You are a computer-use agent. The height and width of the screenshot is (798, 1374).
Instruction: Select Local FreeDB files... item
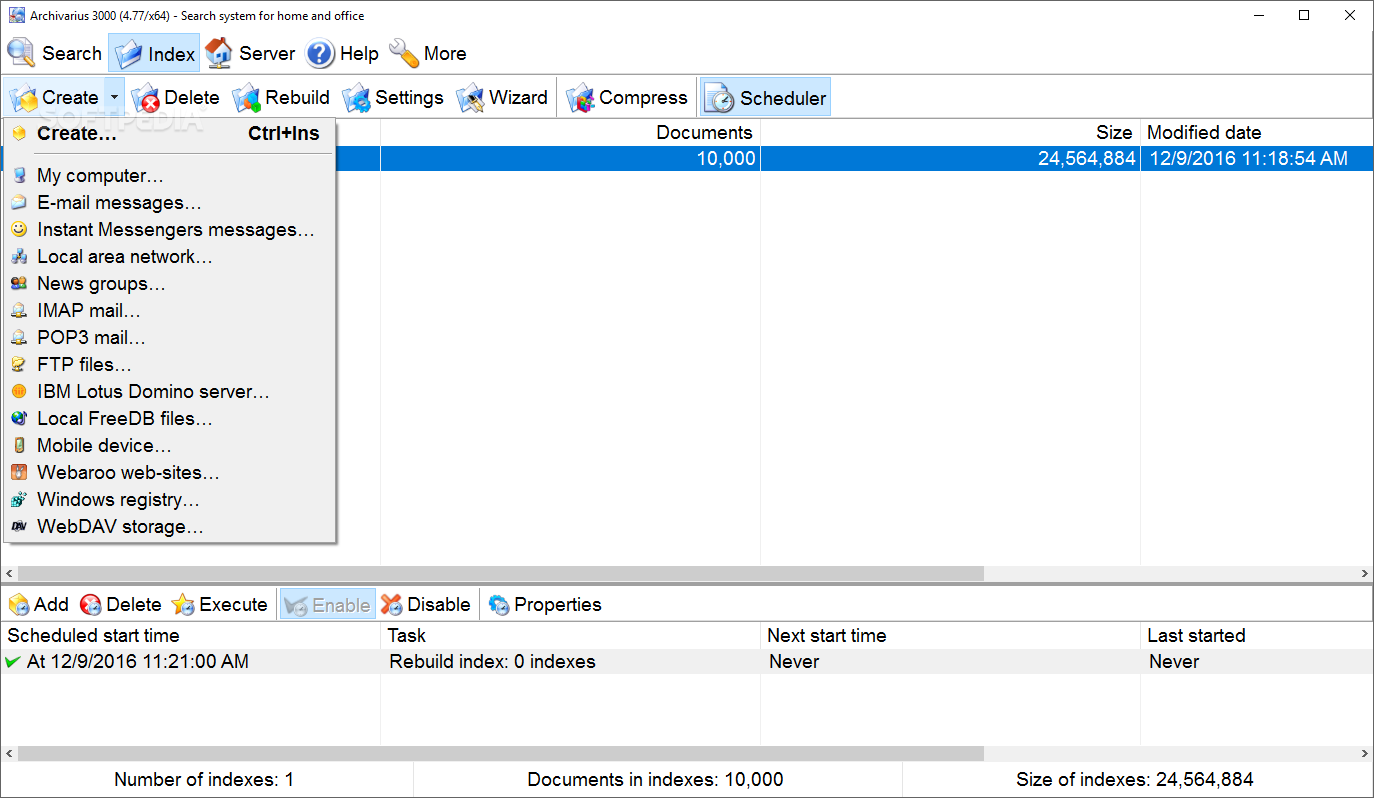point(170,419)
